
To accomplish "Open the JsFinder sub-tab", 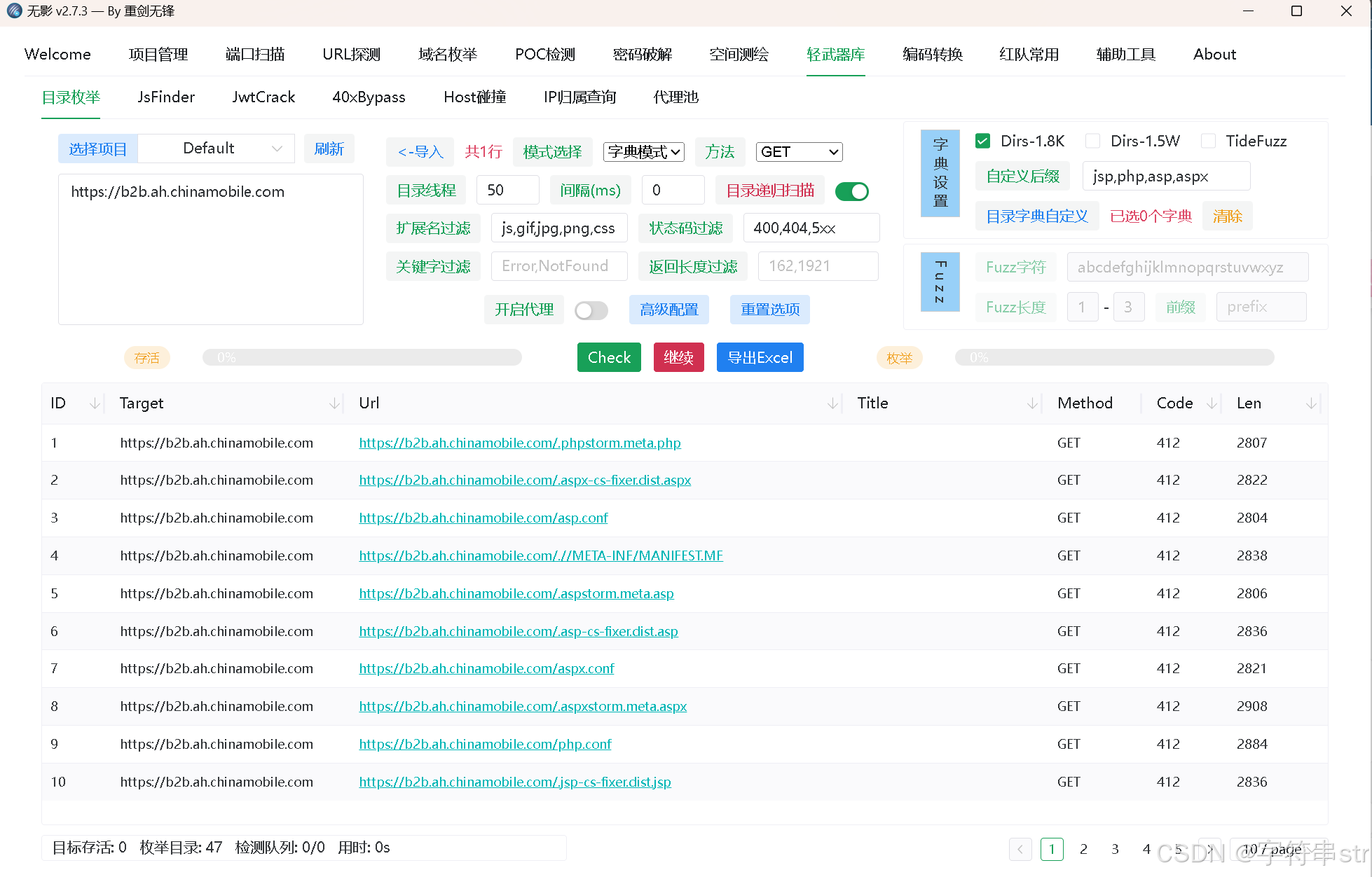I will tap(166, 97).
